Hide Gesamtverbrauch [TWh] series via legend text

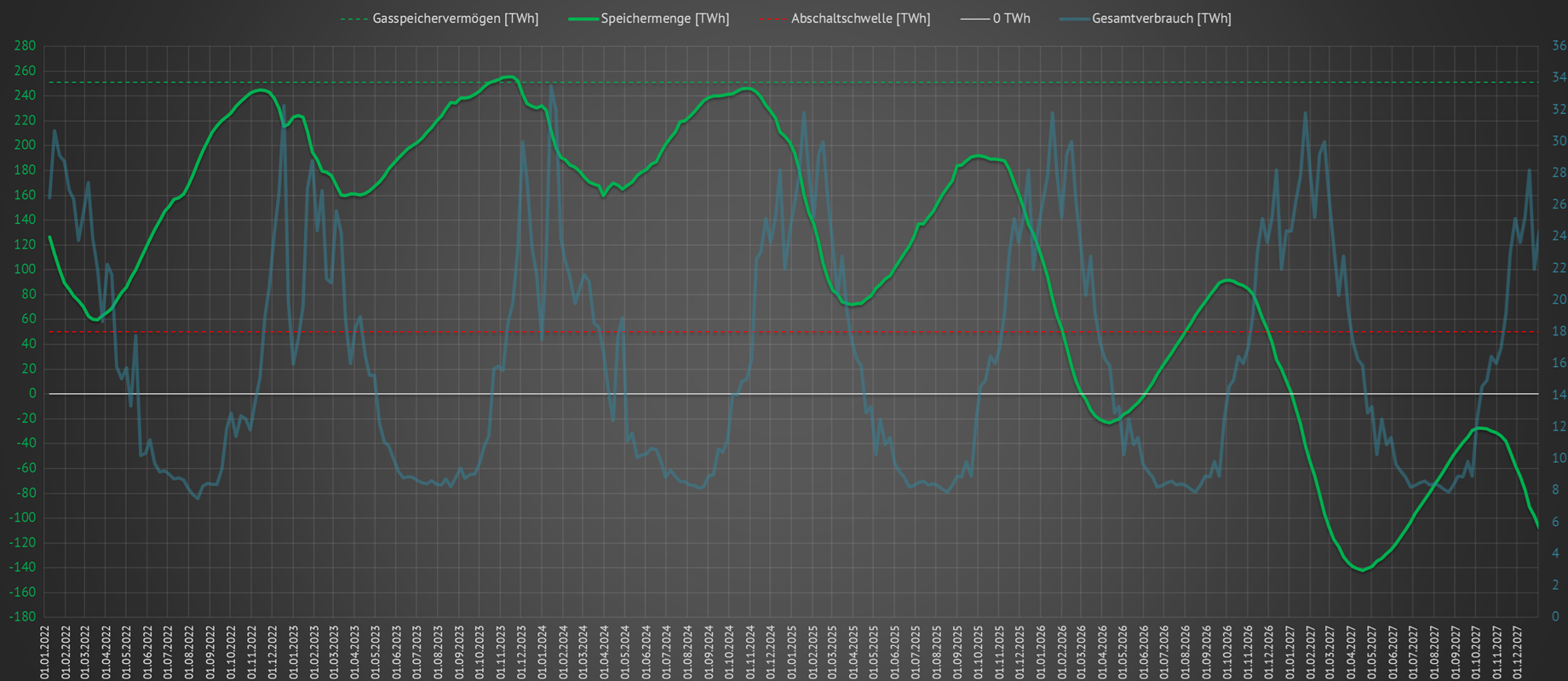click(x=1161, y=19)
